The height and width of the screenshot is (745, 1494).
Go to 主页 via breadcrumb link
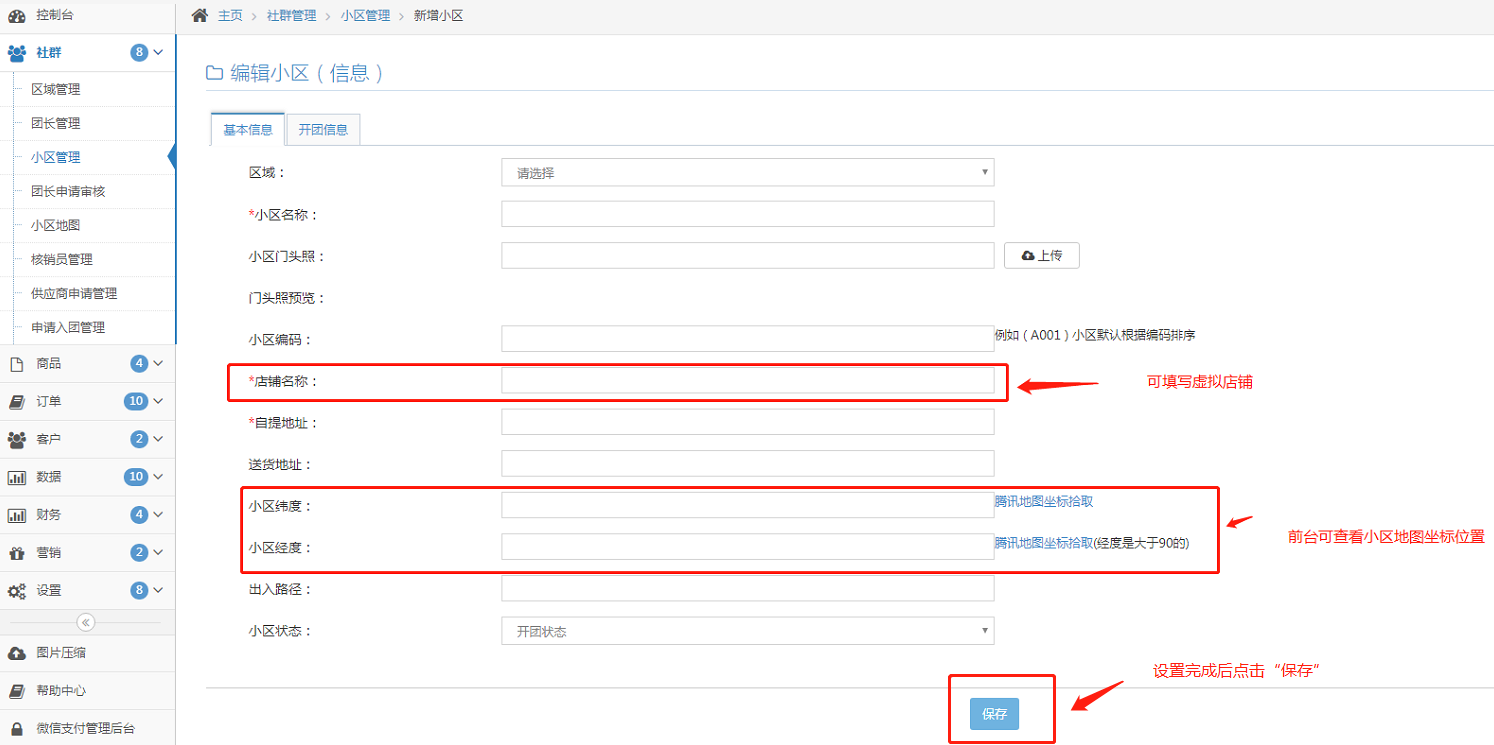click(230, 16)
